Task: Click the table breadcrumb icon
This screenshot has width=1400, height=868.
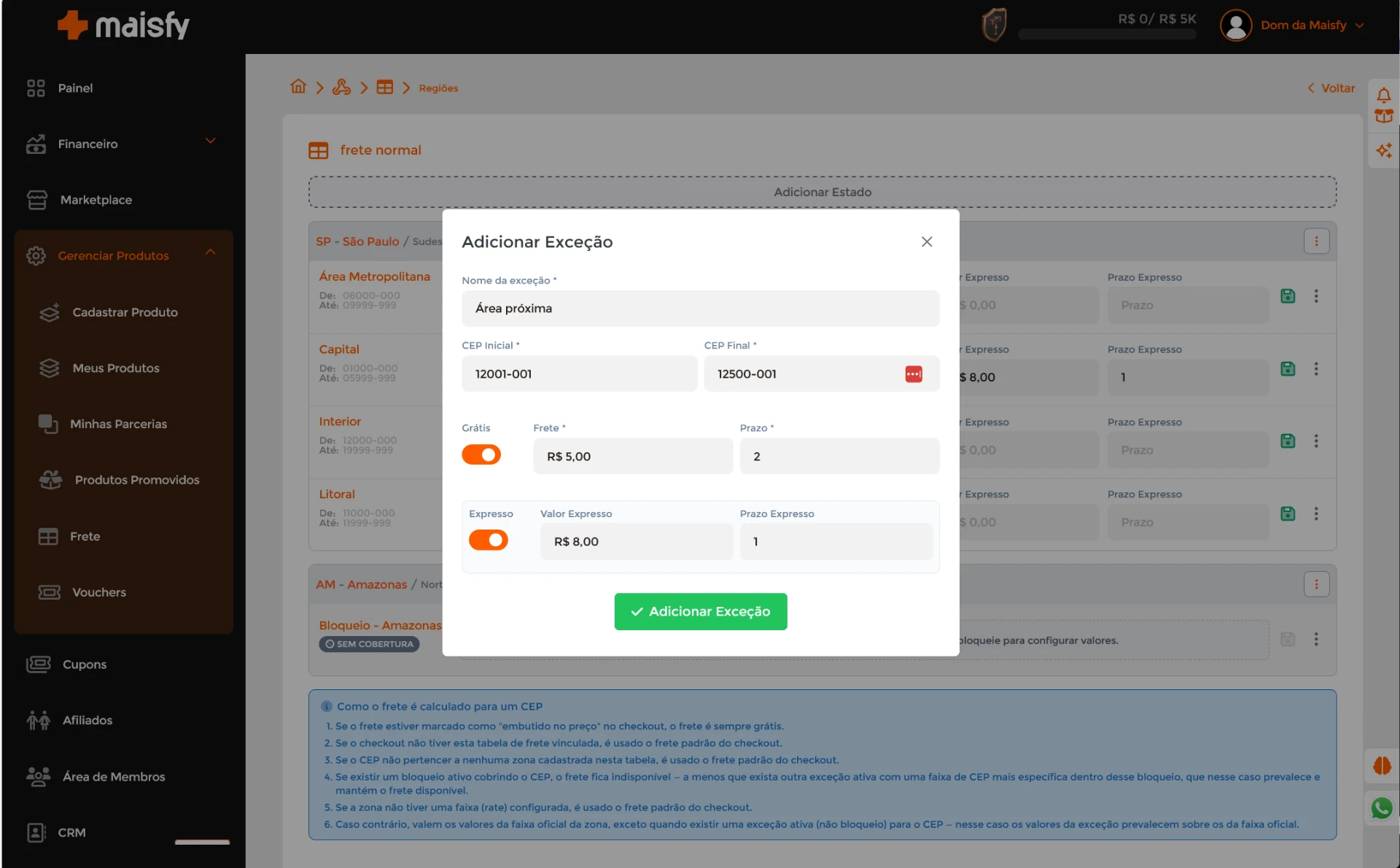Action: point(384,88)
